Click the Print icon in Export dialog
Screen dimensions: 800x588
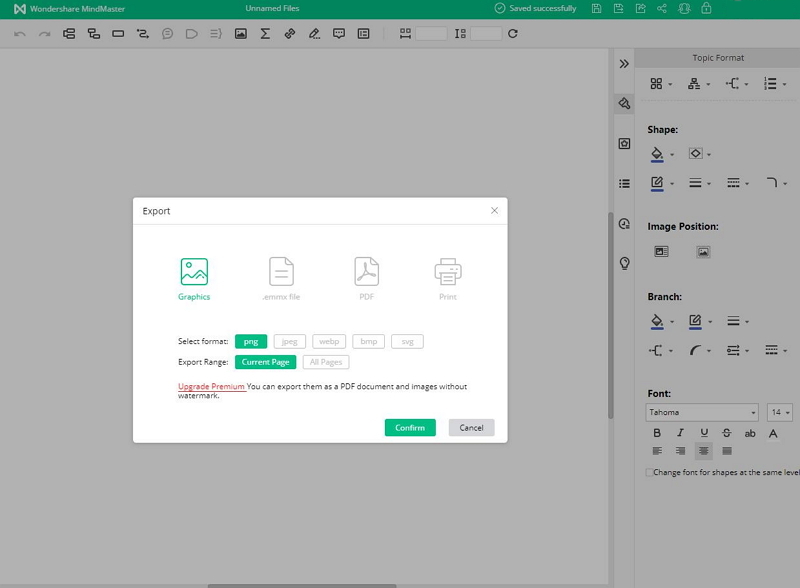pos(447,272)
